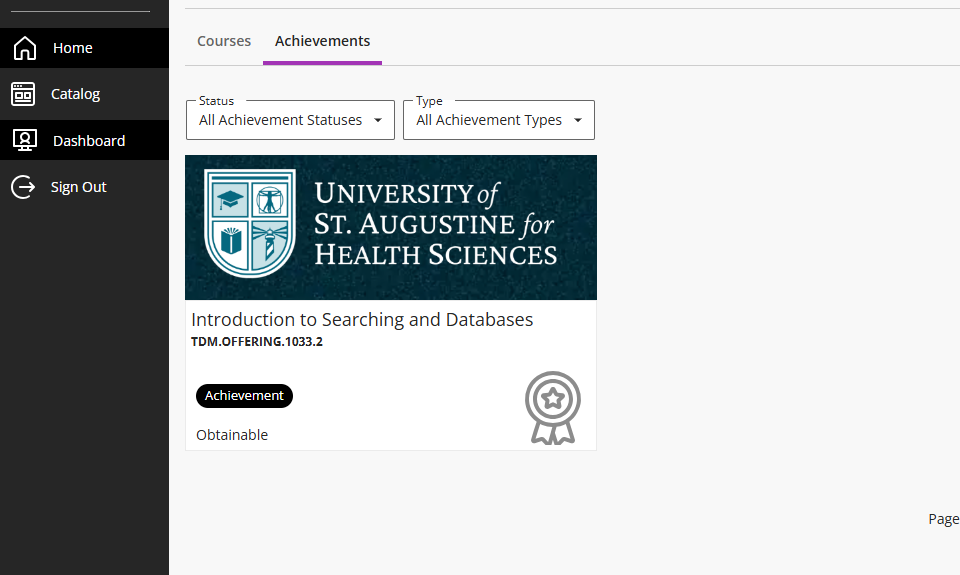This screenshot has width=960, height=575.
Task: Click the Home house icon
Action: click(25, 48)
